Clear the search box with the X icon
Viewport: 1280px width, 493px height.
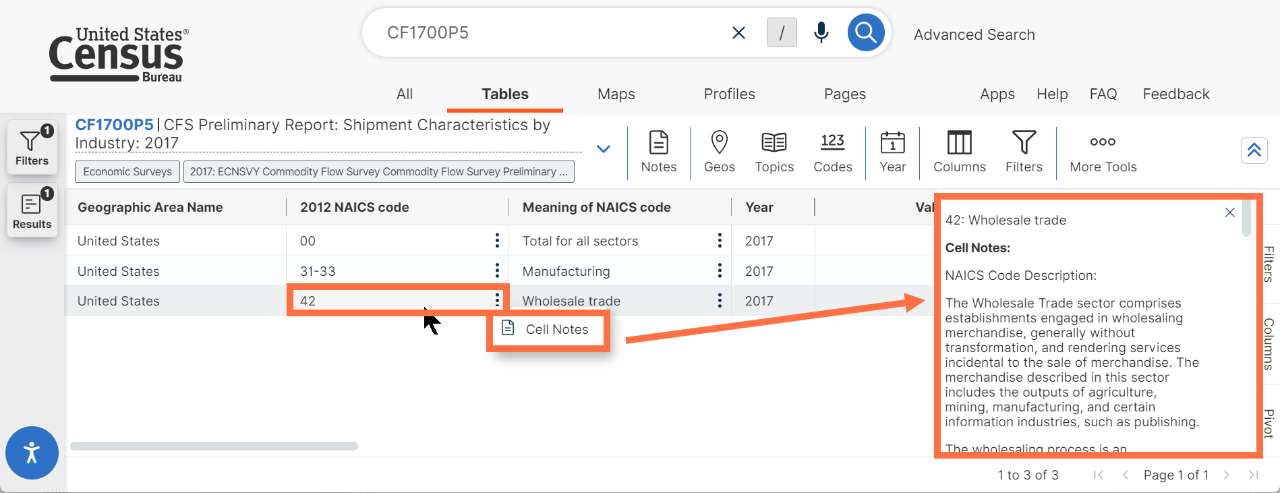(x=739, y=33)
